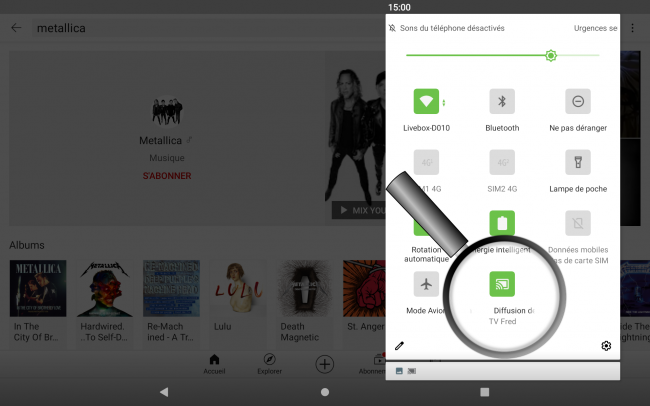Tap the muted bell icon
The height and width of the screenshot is (406, 650).
[x=392, y=28]
